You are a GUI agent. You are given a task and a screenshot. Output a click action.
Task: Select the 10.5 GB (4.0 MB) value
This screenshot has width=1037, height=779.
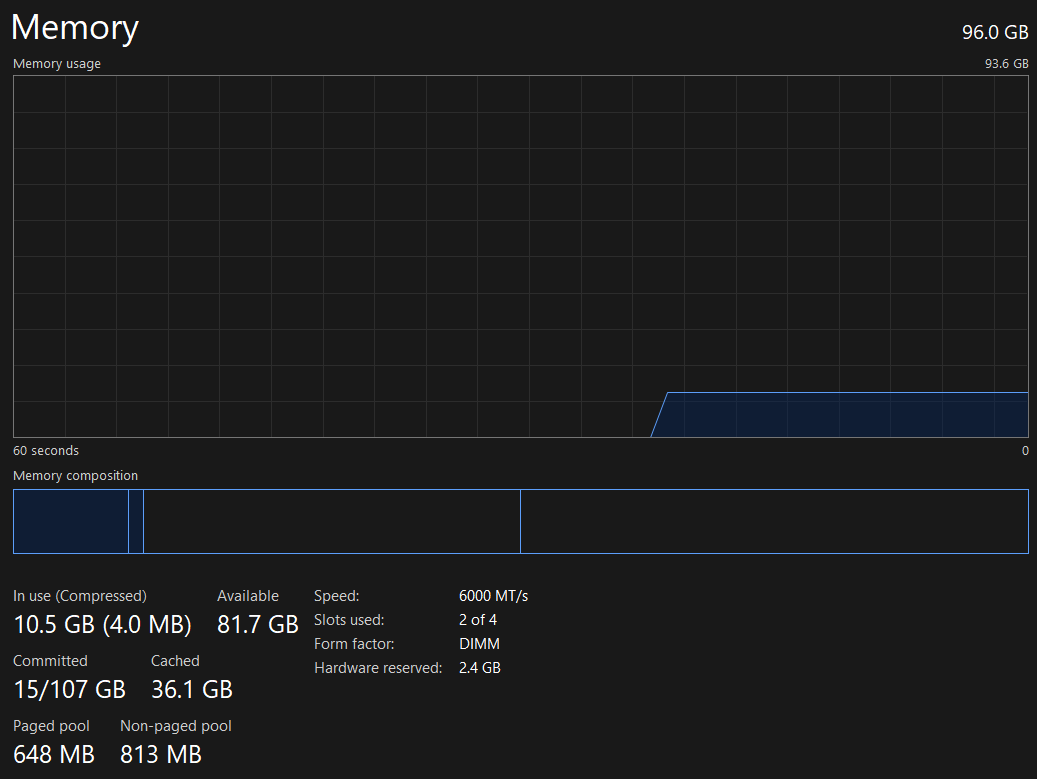click(103, 624)
